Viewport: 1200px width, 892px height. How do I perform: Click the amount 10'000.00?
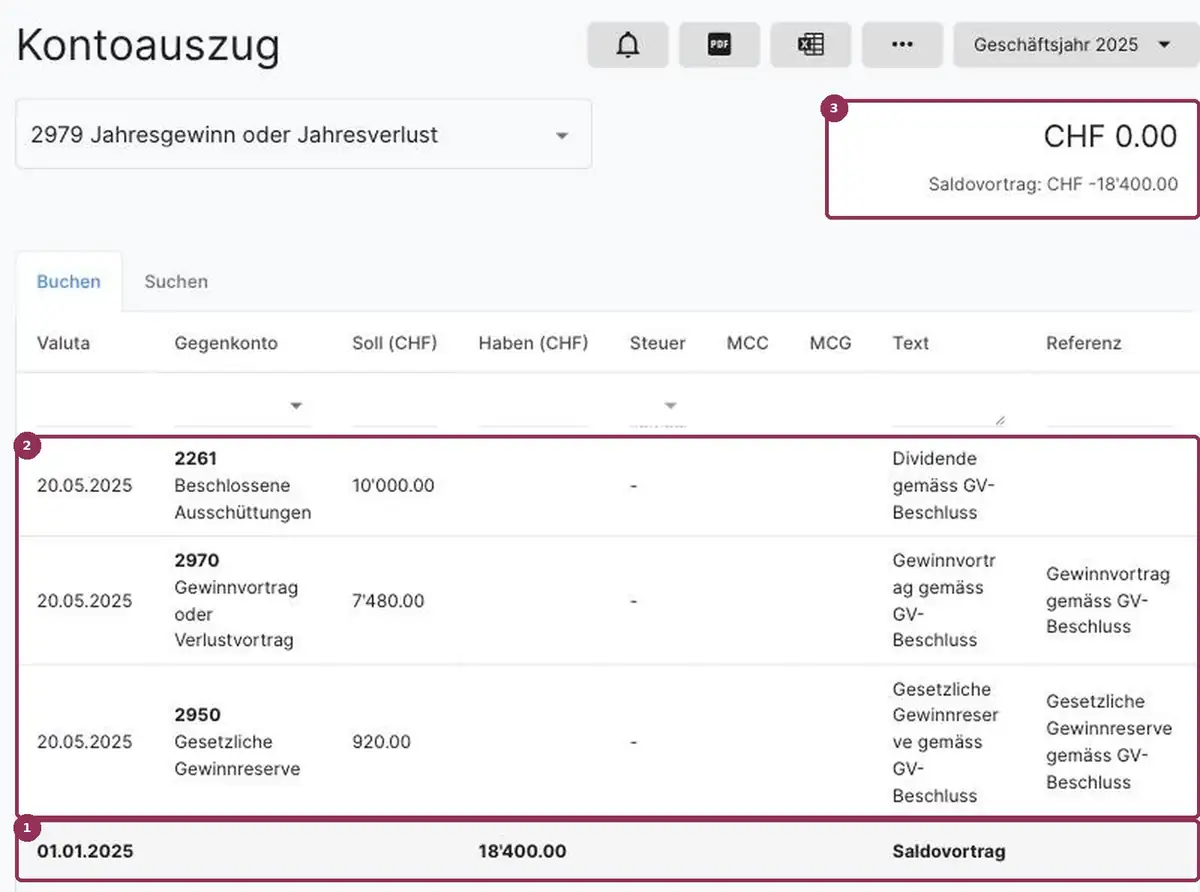click(x=393, y=485)
